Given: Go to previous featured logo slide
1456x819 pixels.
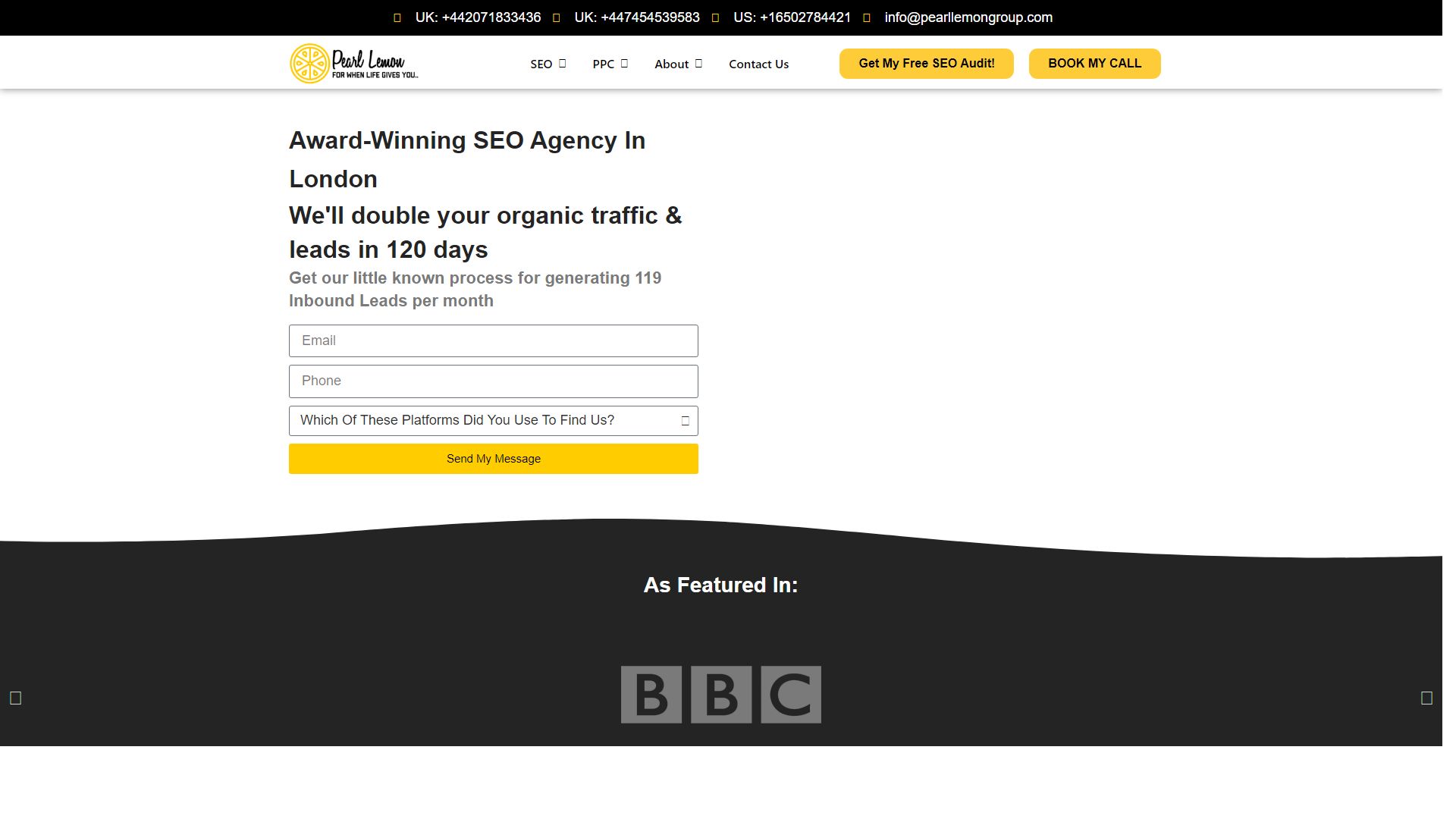Looking at the screenshot, I should coord(15,698).
